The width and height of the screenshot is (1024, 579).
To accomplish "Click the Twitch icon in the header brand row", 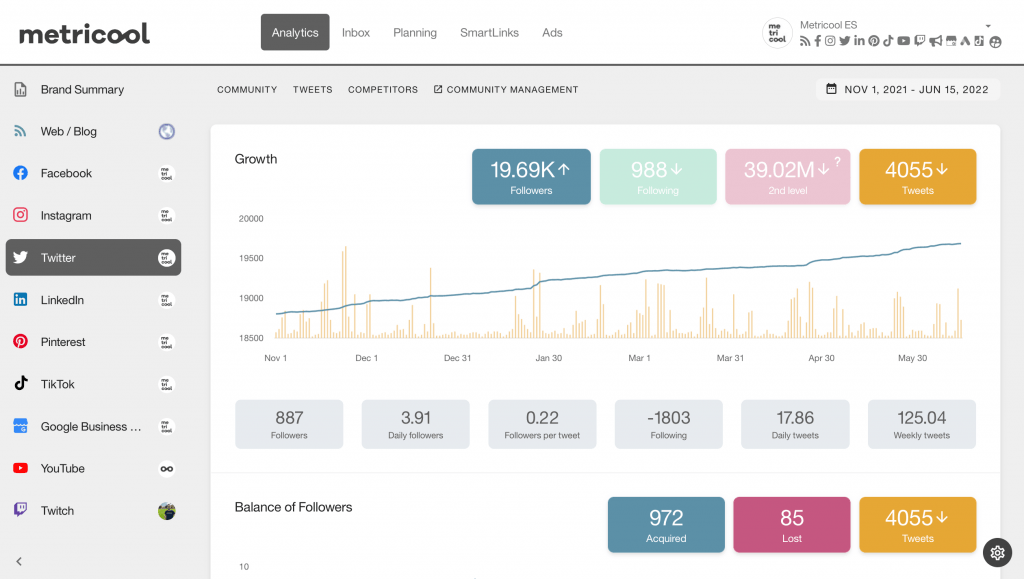I will [920, 41].
